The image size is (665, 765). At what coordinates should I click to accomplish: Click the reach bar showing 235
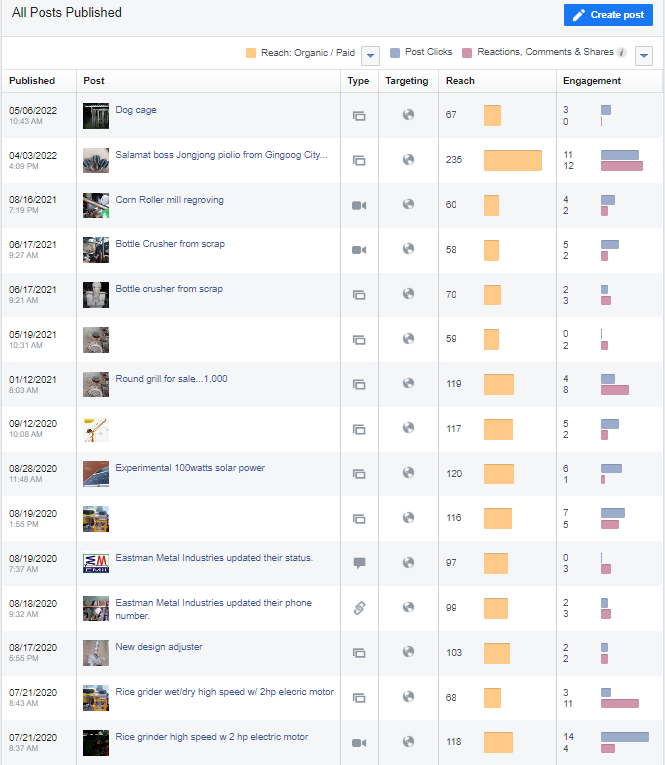click(x=513, y=160)
